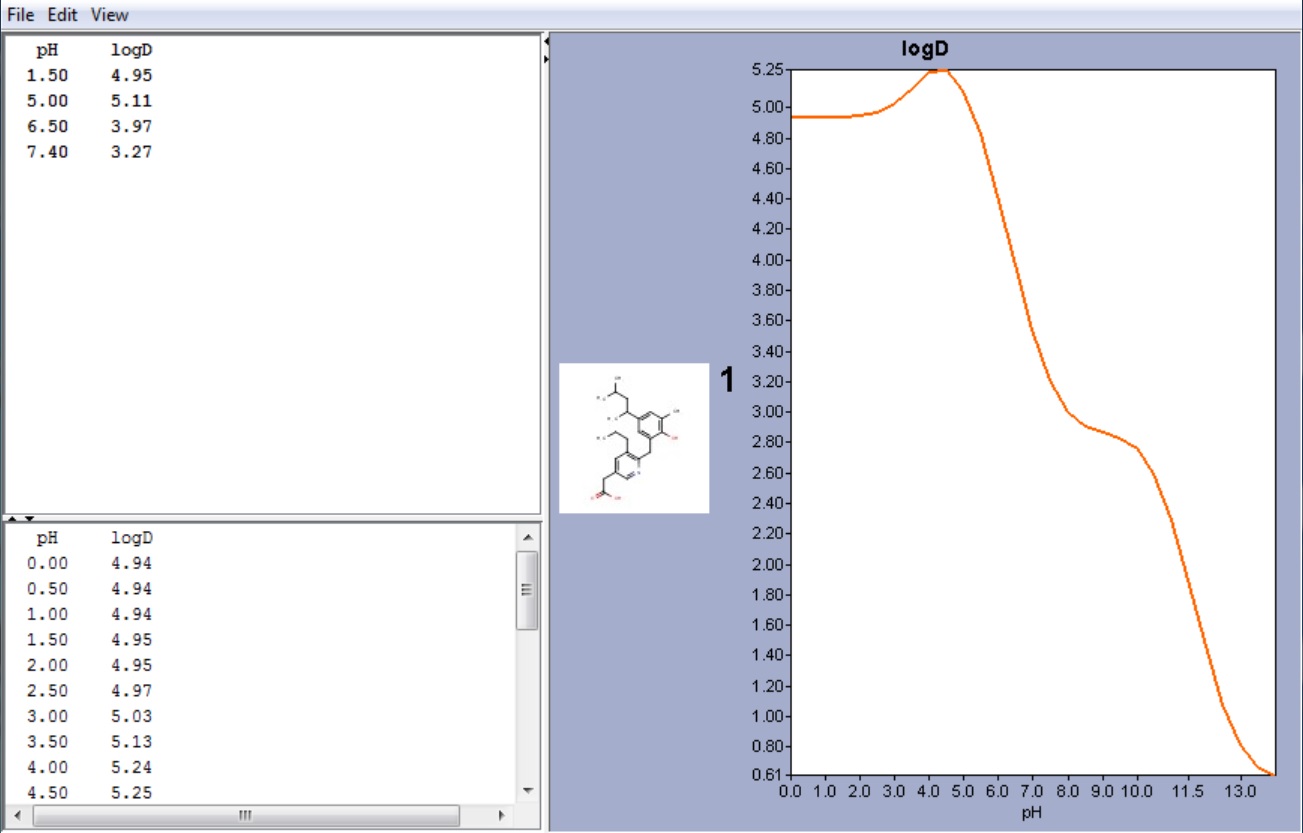The width and height of the screenshot is (1303, 833).
Task: Select the pH 7.40 row in upper table
Action: (90, 152)
